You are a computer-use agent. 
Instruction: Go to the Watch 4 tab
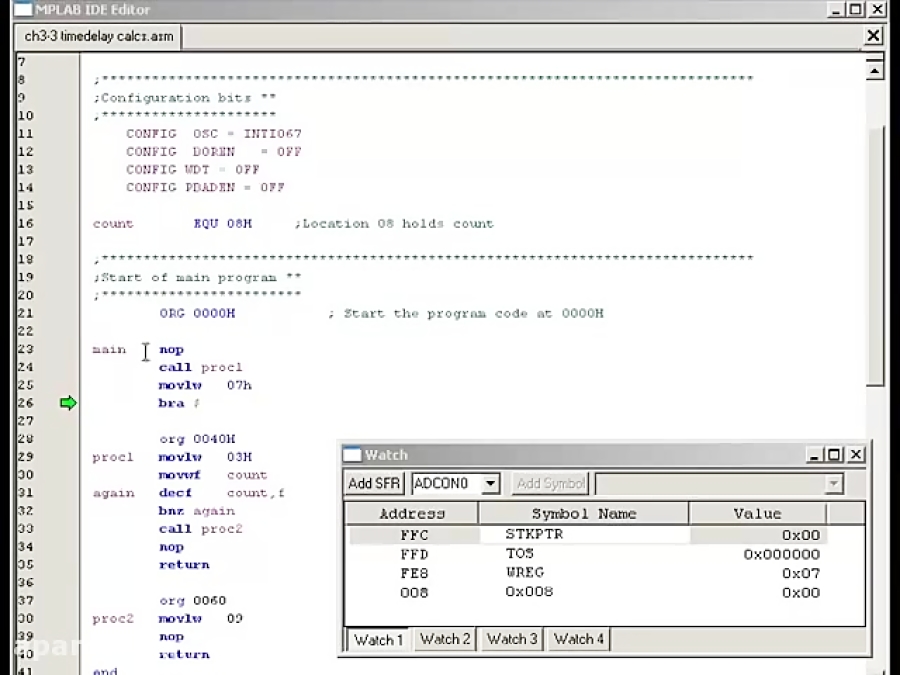[579, 639]
